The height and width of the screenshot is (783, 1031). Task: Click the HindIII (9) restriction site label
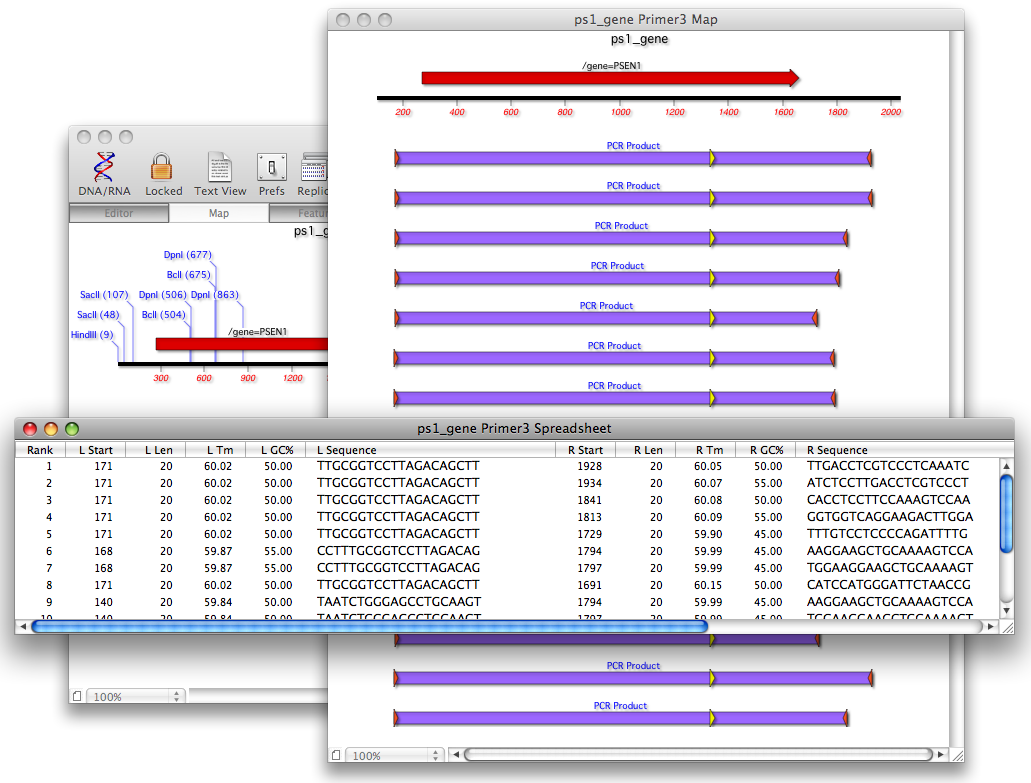pos(91,334)
